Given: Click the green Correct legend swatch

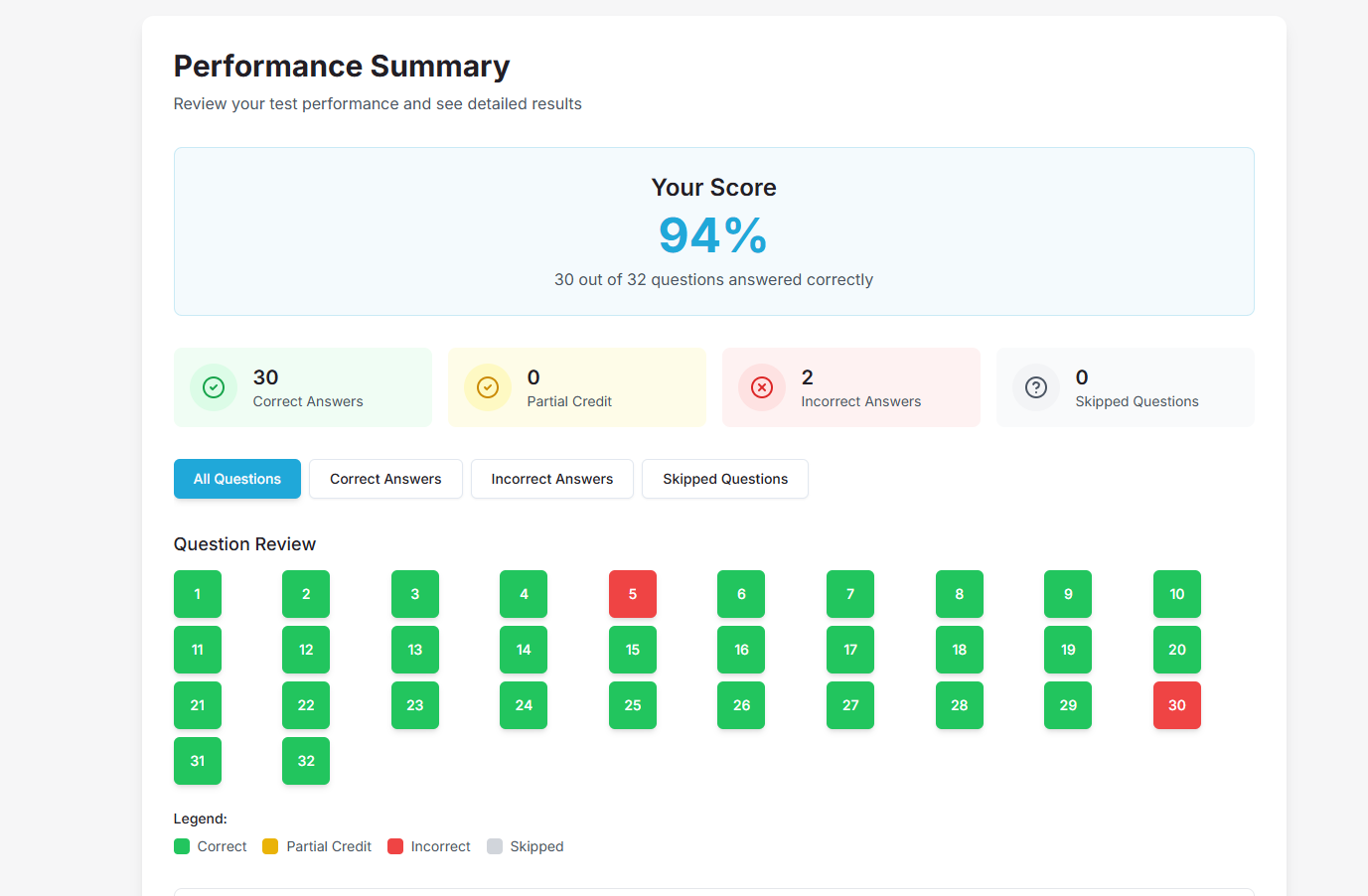Looking at the screenshot, I should click(182, 846).
